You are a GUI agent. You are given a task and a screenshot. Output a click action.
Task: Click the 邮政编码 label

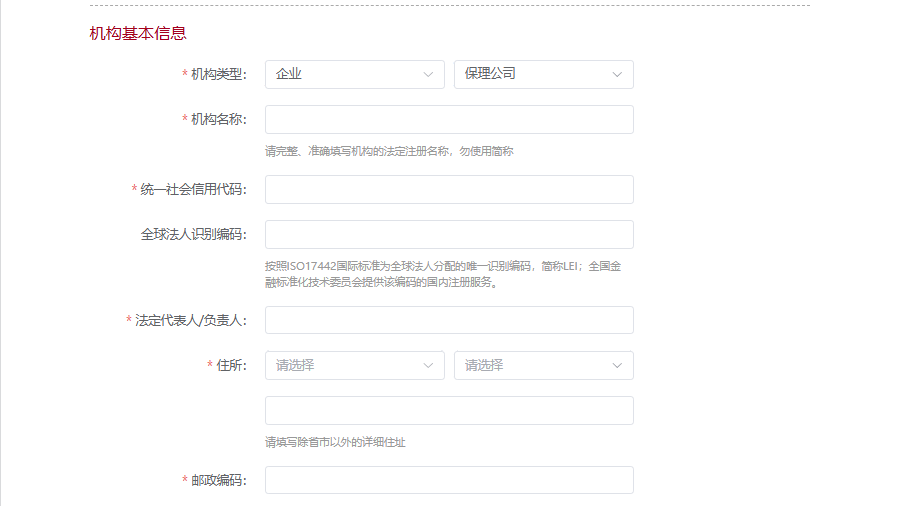tap(219, 480)
